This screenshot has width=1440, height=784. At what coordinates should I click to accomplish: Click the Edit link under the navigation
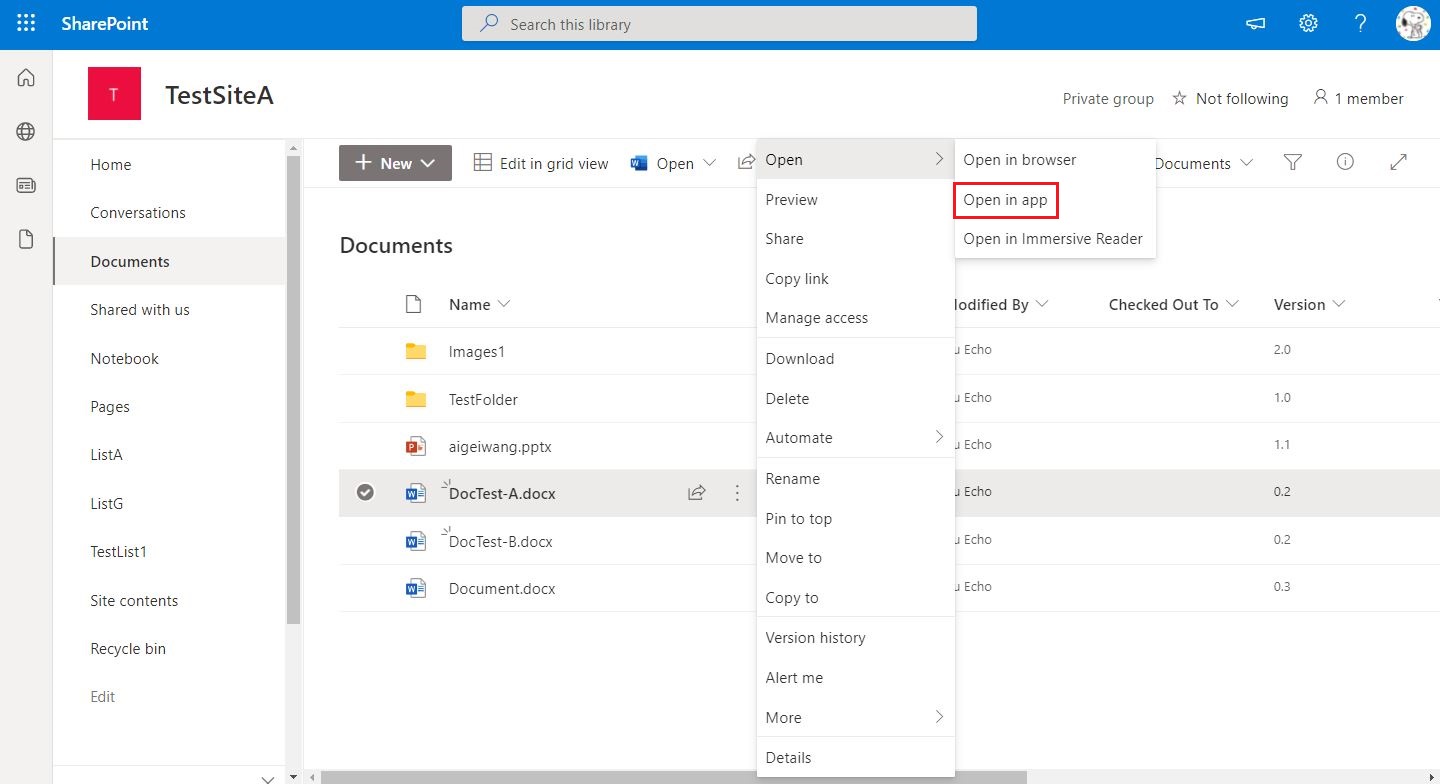click(x=103, y=697)
